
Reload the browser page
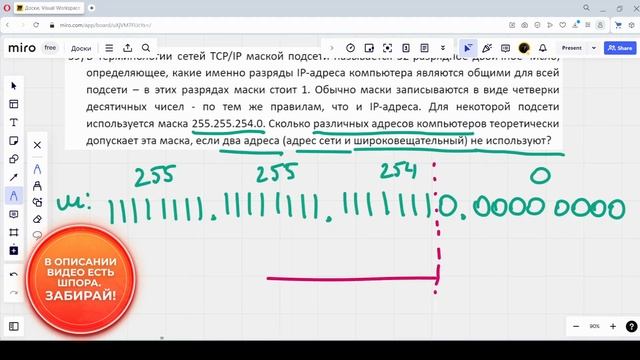tap(36, 25)
